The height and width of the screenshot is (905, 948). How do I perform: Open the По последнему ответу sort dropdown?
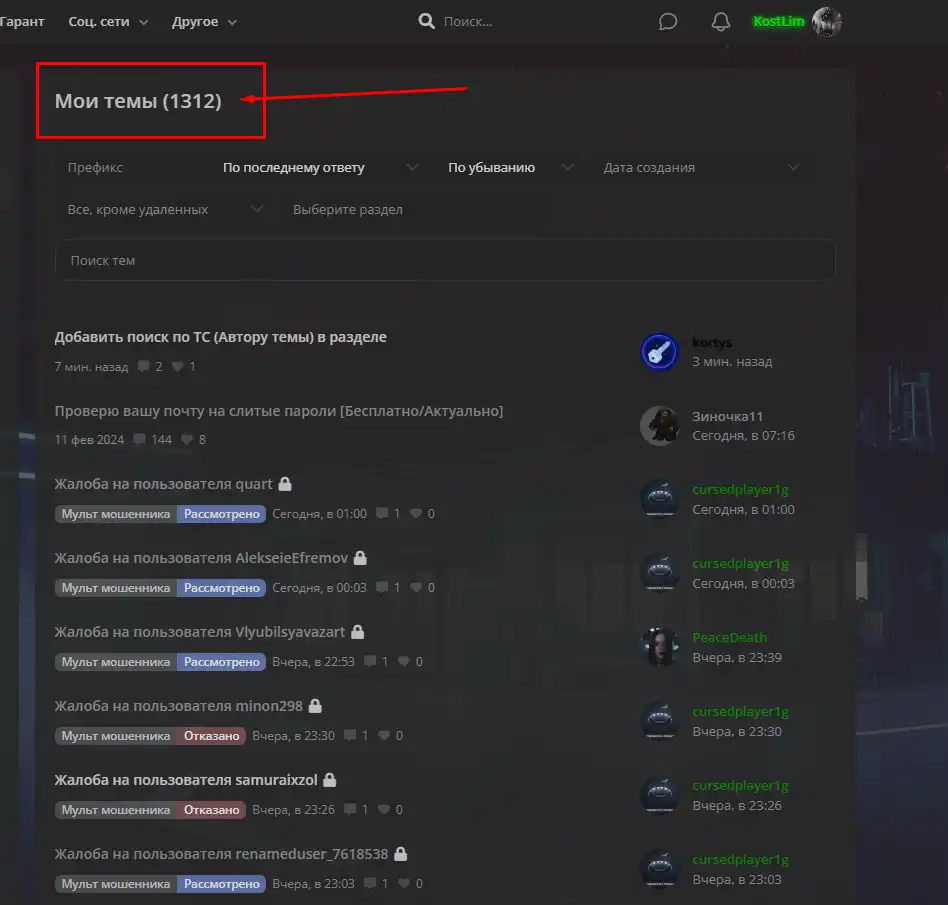point(320,167)
